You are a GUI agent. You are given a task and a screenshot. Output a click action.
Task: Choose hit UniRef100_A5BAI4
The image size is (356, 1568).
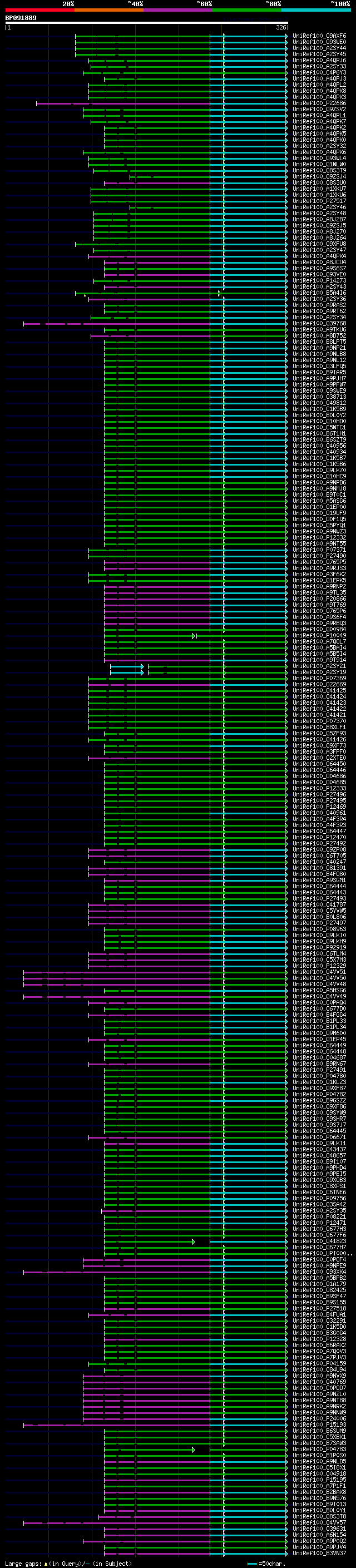(x=319, y=647)
